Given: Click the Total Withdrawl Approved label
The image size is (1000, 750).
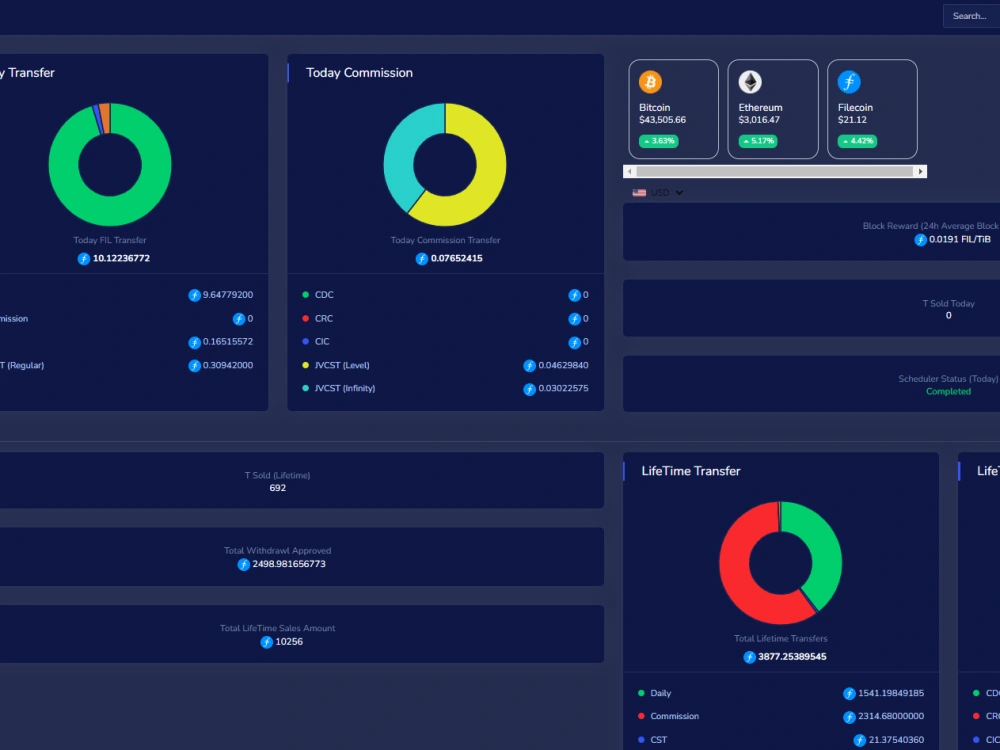Looking at the screenshot, I should click(x=277, y=550).
